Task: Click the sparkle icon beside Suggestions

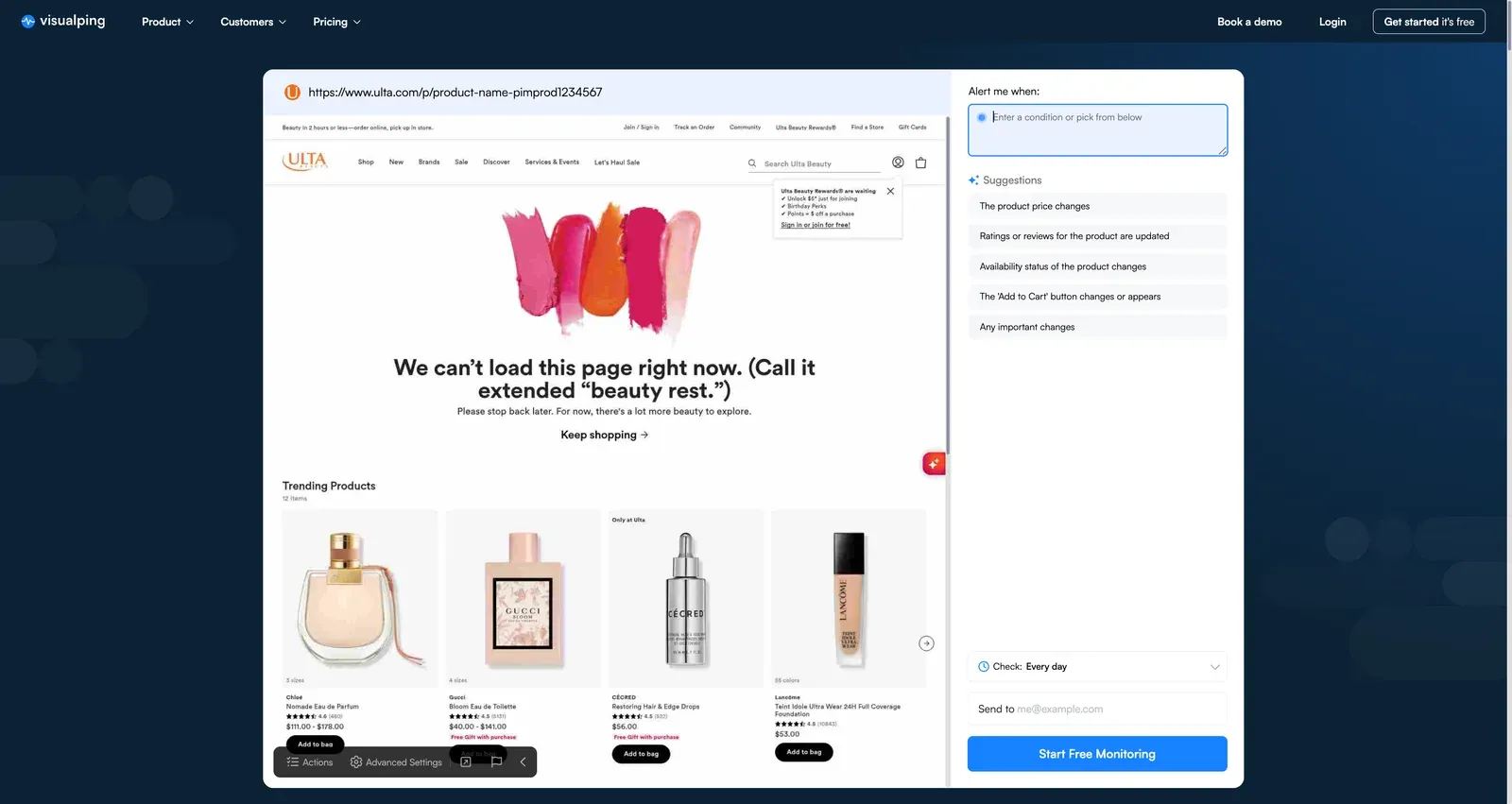Action: pos(973,180)
